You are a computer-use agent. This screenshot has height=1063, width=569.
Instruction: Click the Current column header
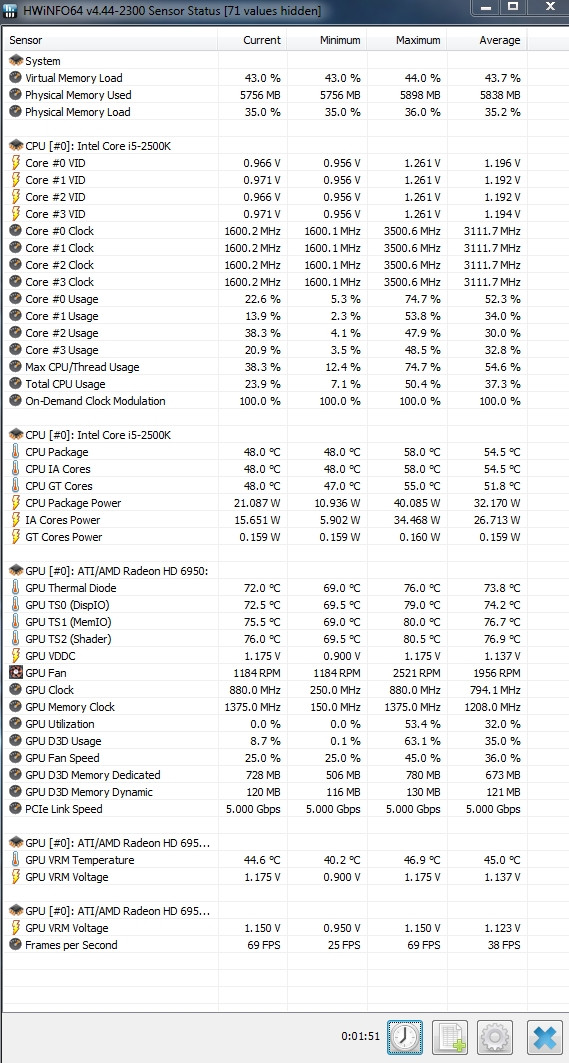click(252, 40)
